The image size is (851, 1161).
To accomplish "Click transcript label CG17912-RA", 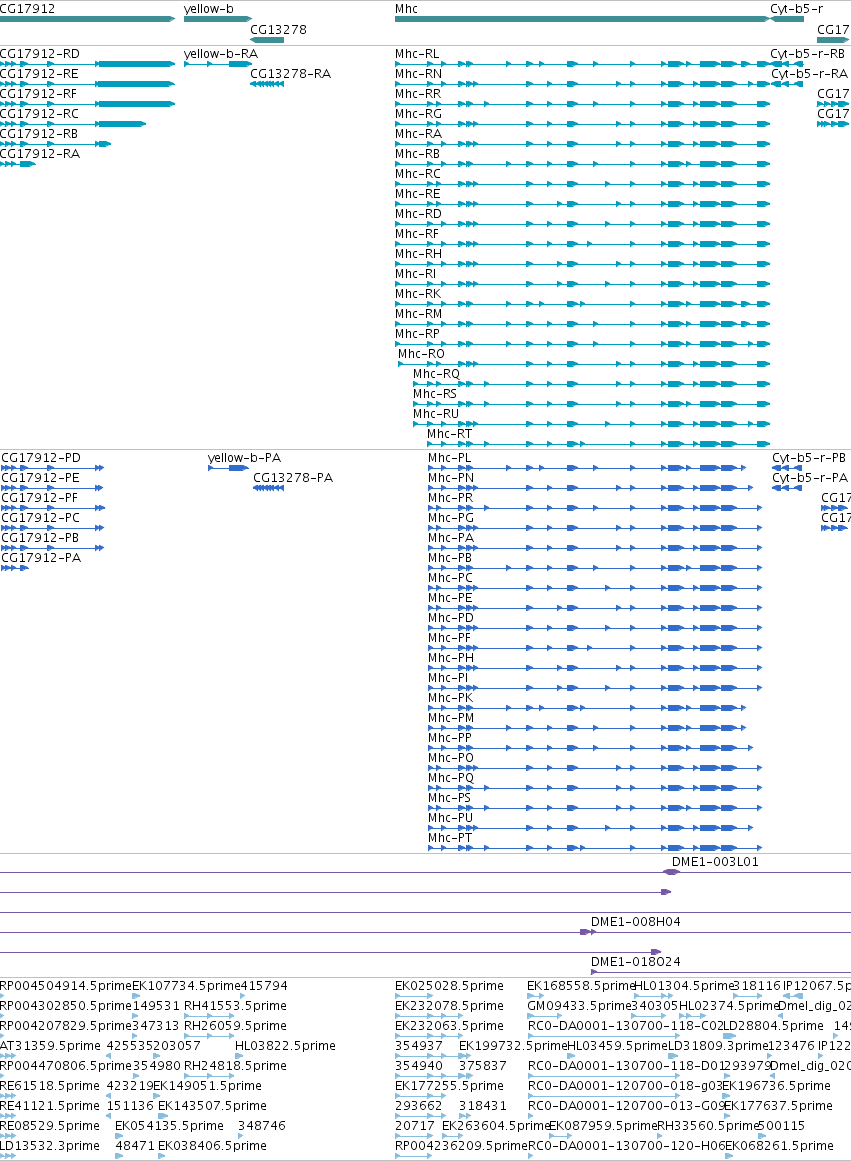I will pyautogui.click(x=40, y=154).
